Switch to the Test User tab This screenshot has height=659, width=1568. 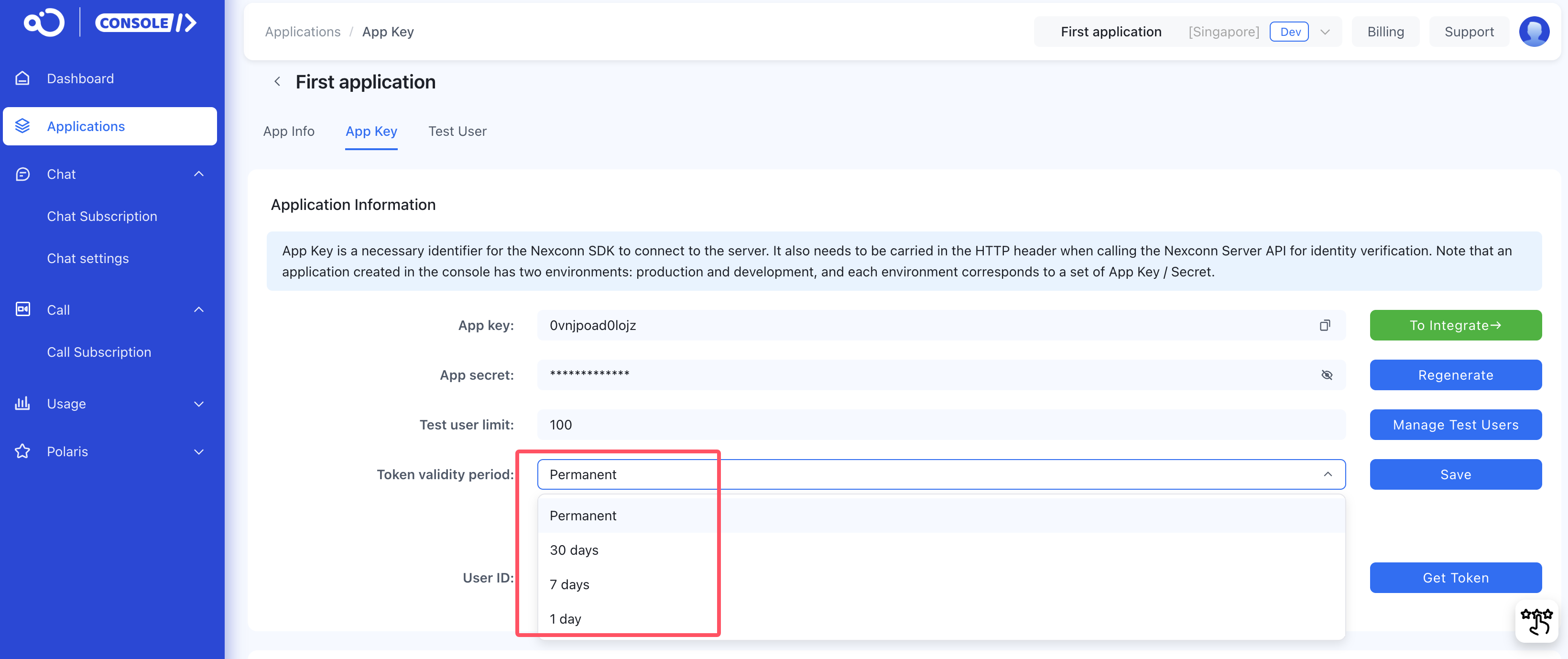(x=457, y=132)
